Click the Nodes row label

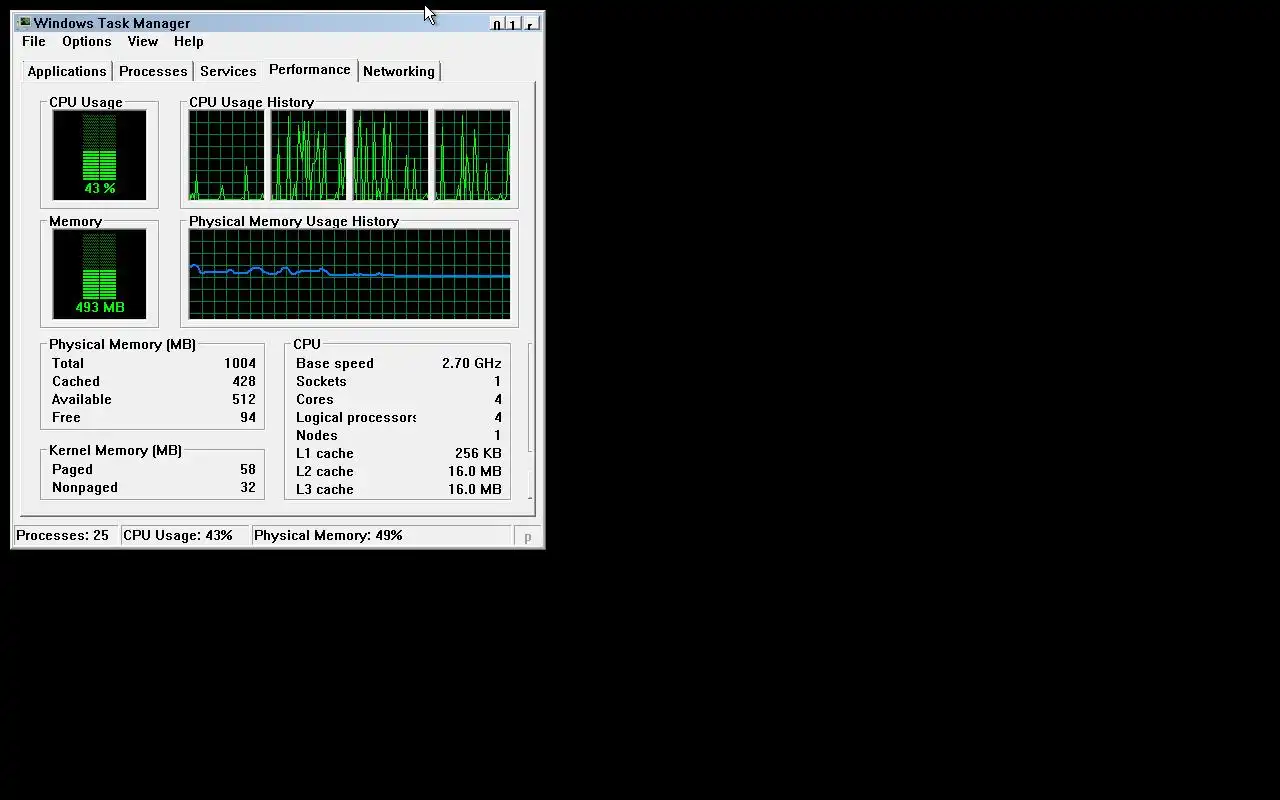[317, 435]
